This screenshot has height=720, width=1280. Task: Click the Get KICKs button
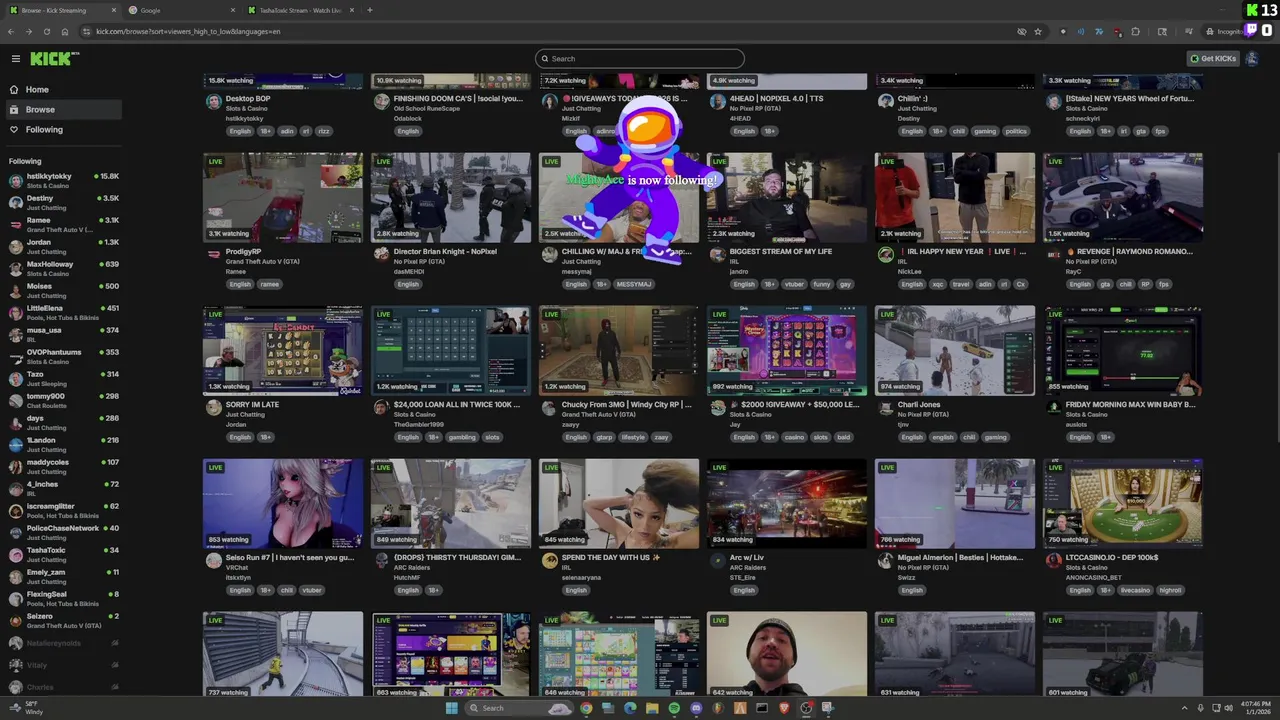pos(1213,59)
